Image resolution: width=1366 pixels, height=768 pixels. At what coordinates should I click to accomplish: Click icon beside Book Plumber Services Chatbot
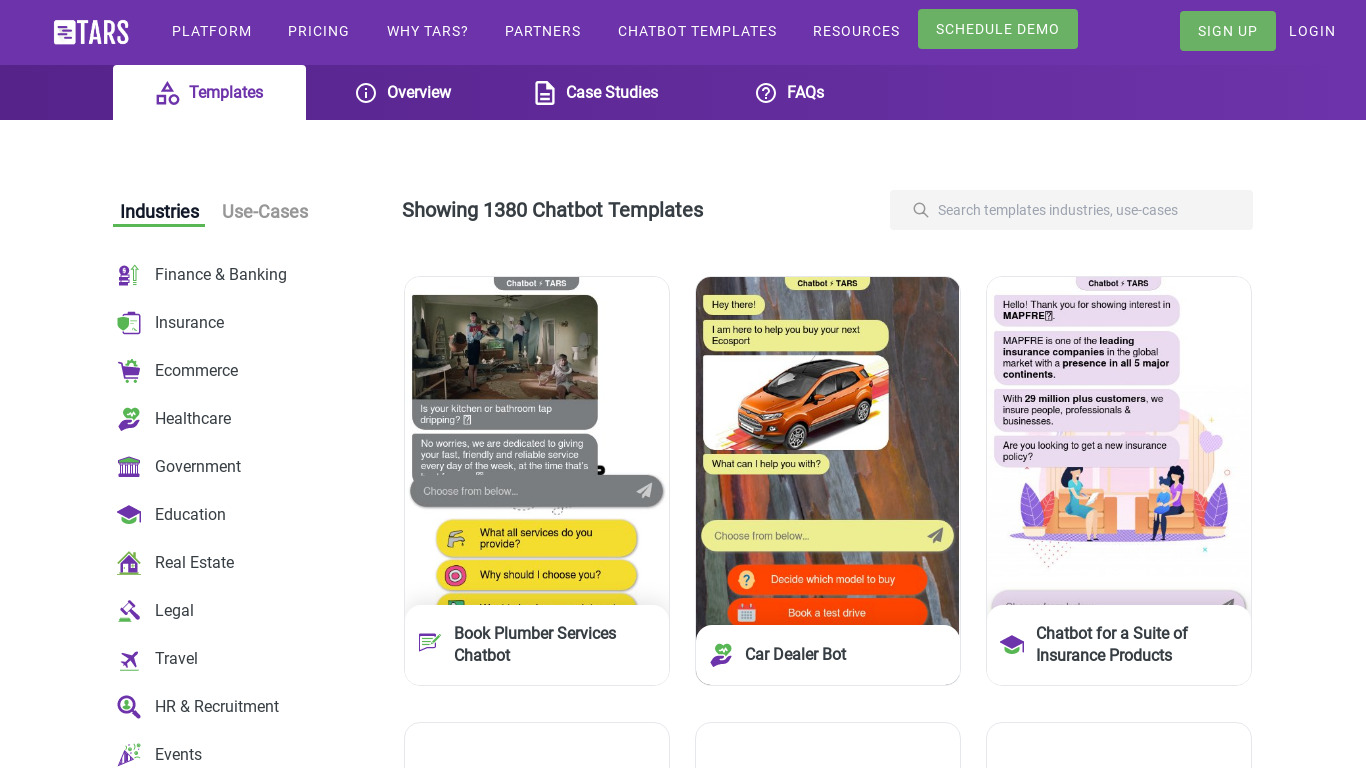coord(430,642)
